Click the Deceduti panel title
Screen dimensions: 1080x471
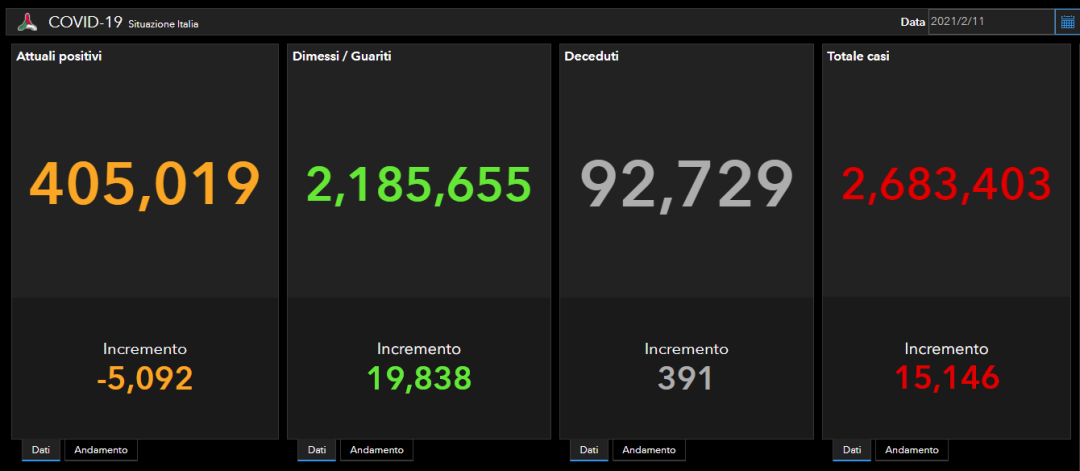point(591,56)
